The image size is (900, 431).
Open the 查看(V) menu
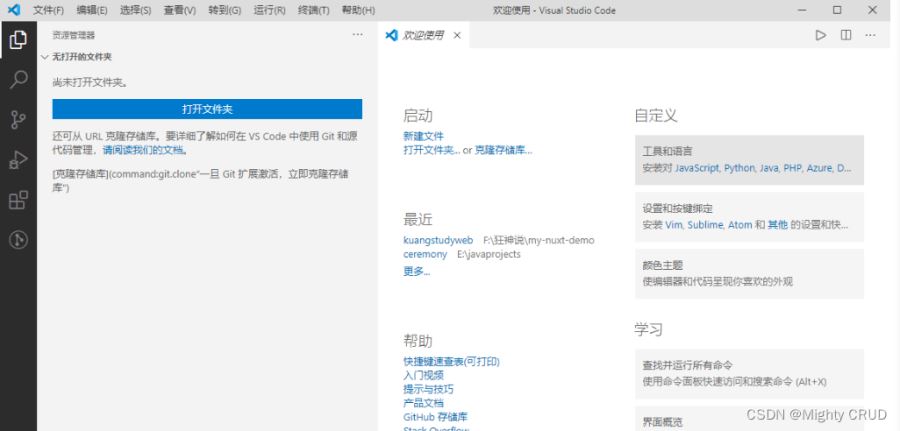[180, 10]
